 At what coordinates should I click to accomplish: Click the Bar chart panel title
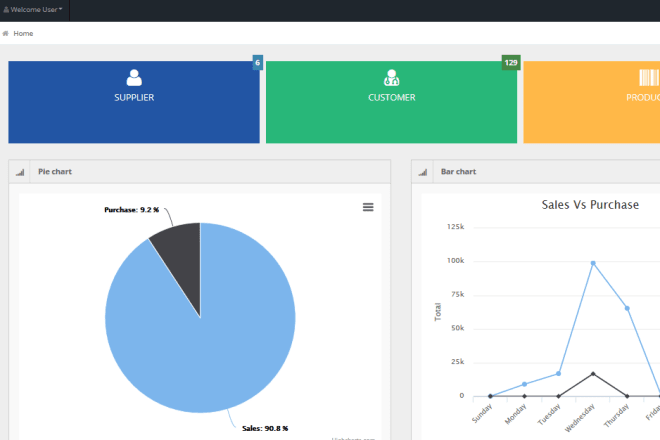[x=458, y=171]
